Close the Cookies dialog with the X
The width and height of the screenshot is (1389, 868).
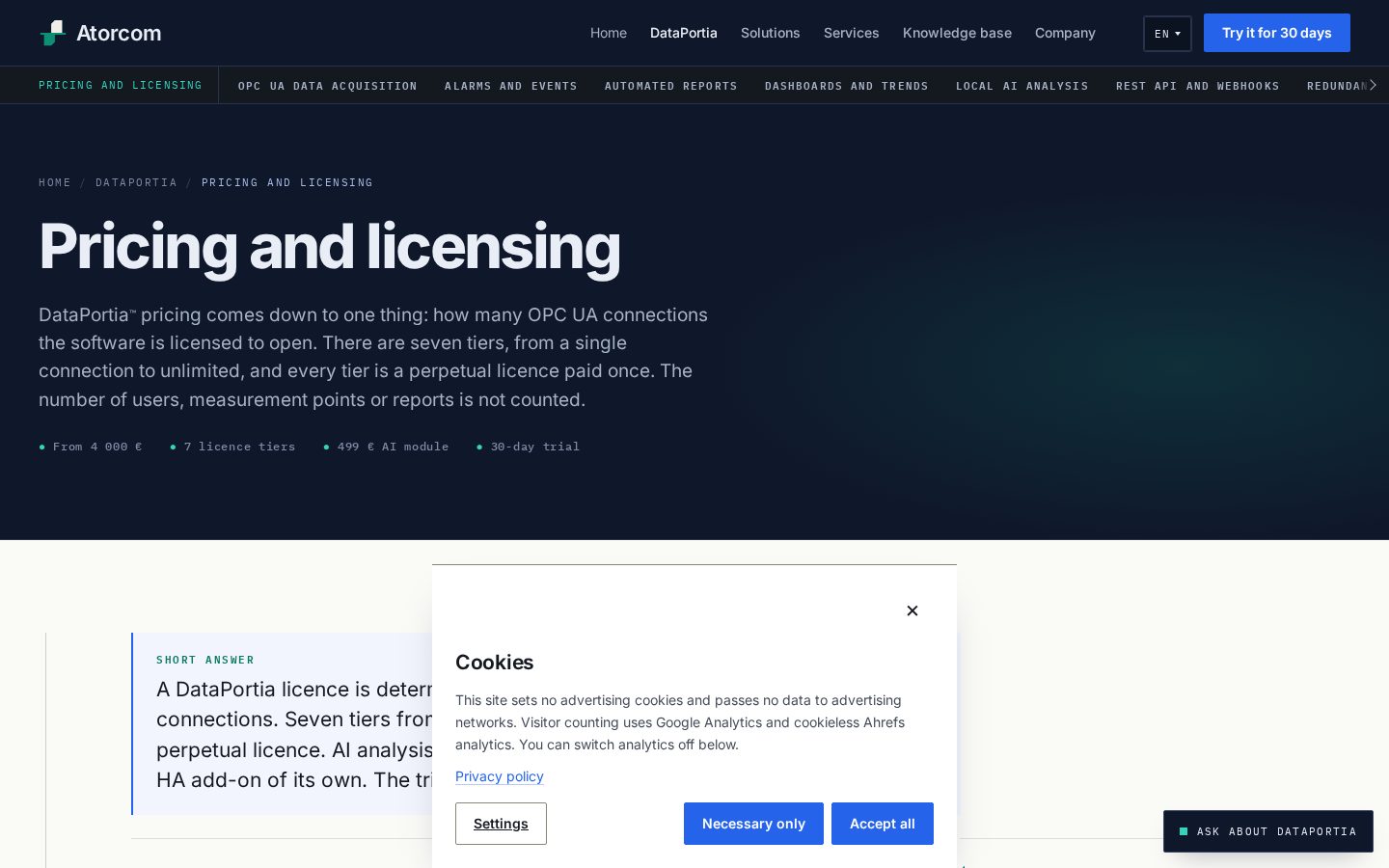click(x=912, y=610)
